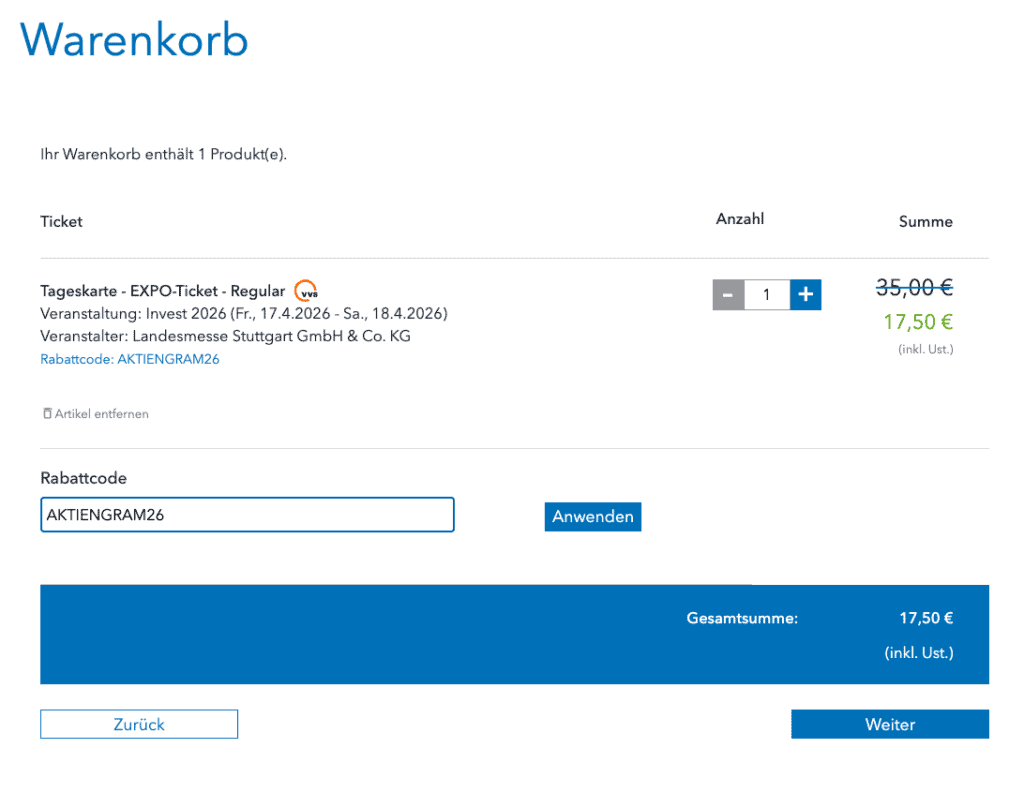
Task: Focus the Rabattcode text input field
Action: tap(247, 515)
